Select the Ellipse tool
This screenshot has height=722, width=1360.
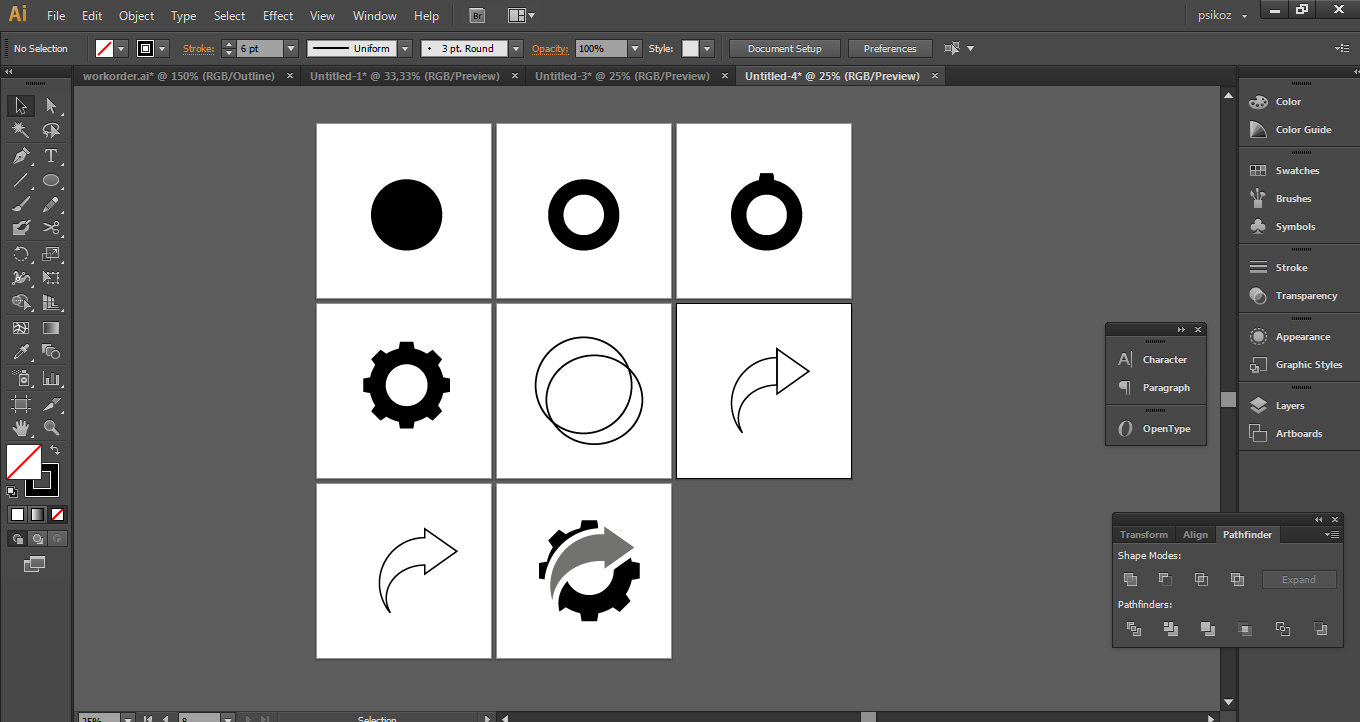pyautogui.click(x=51, y=181)
